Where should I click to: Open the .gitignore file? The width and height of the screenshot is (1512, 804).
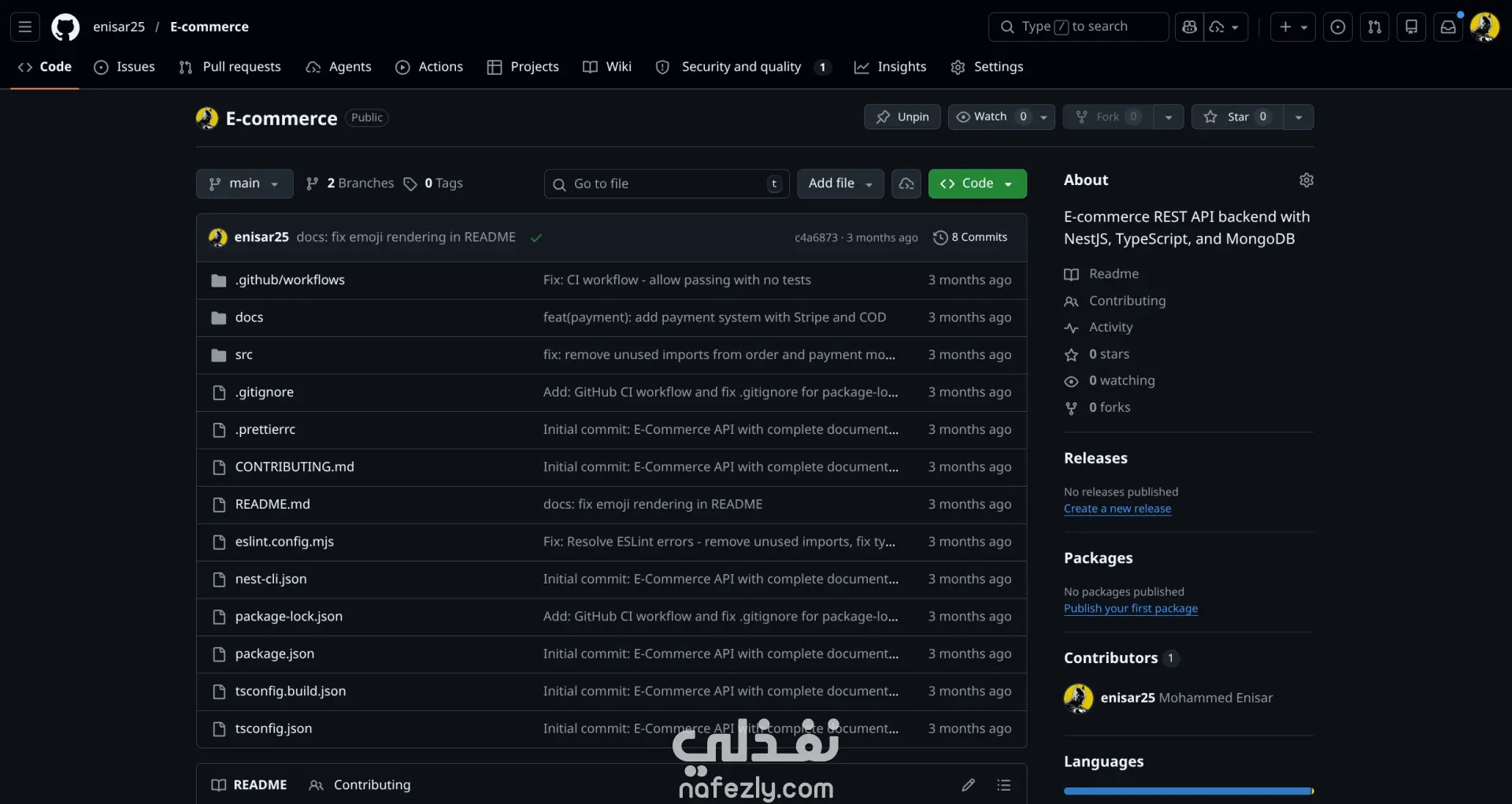pyautogui.click(x=265, y=392)
